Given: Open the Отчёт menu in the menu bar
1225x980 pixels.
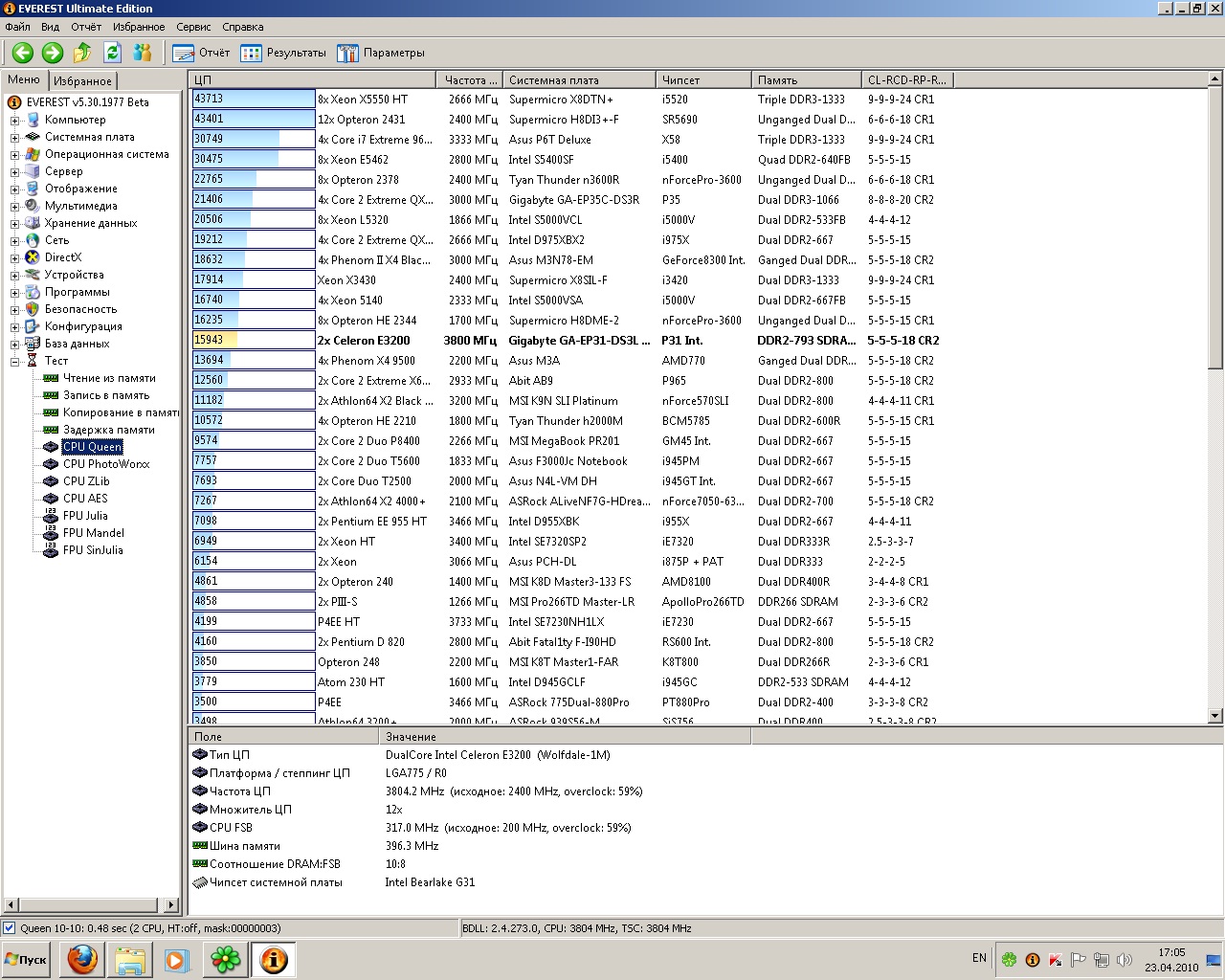Looking at the screenshot, I should pos(86,27).
